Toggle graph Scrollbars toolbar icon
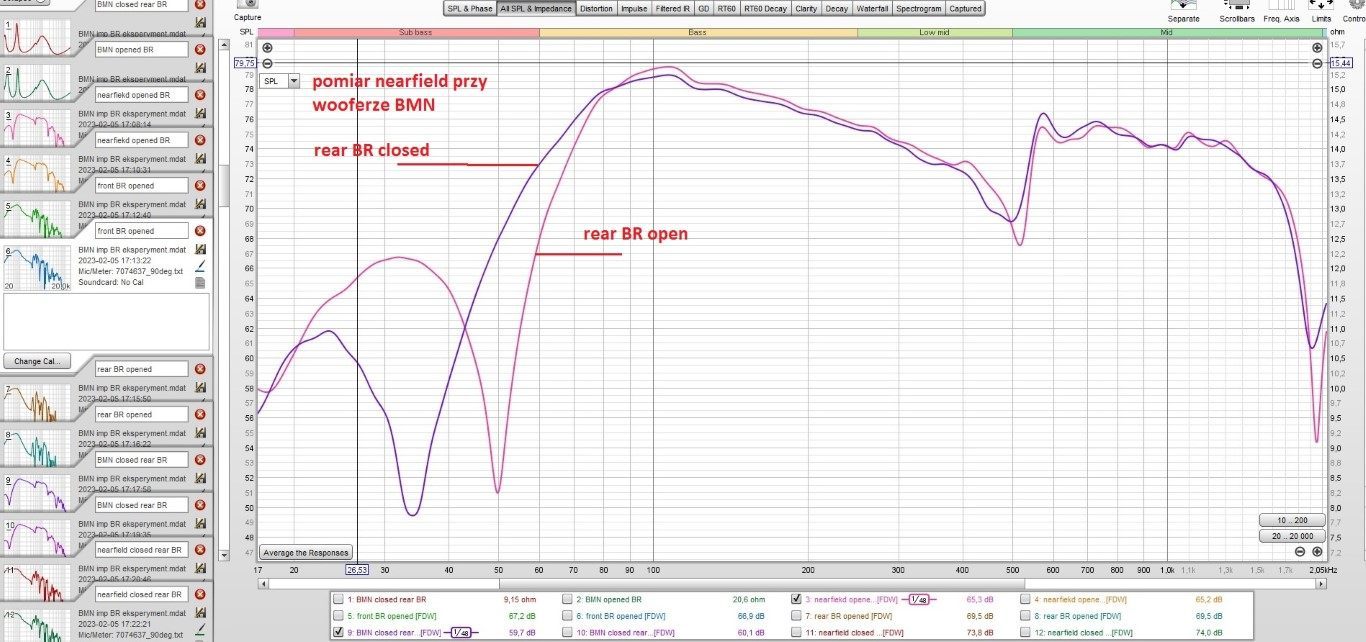1366x642 pixels. click(x=1237, y=11)
